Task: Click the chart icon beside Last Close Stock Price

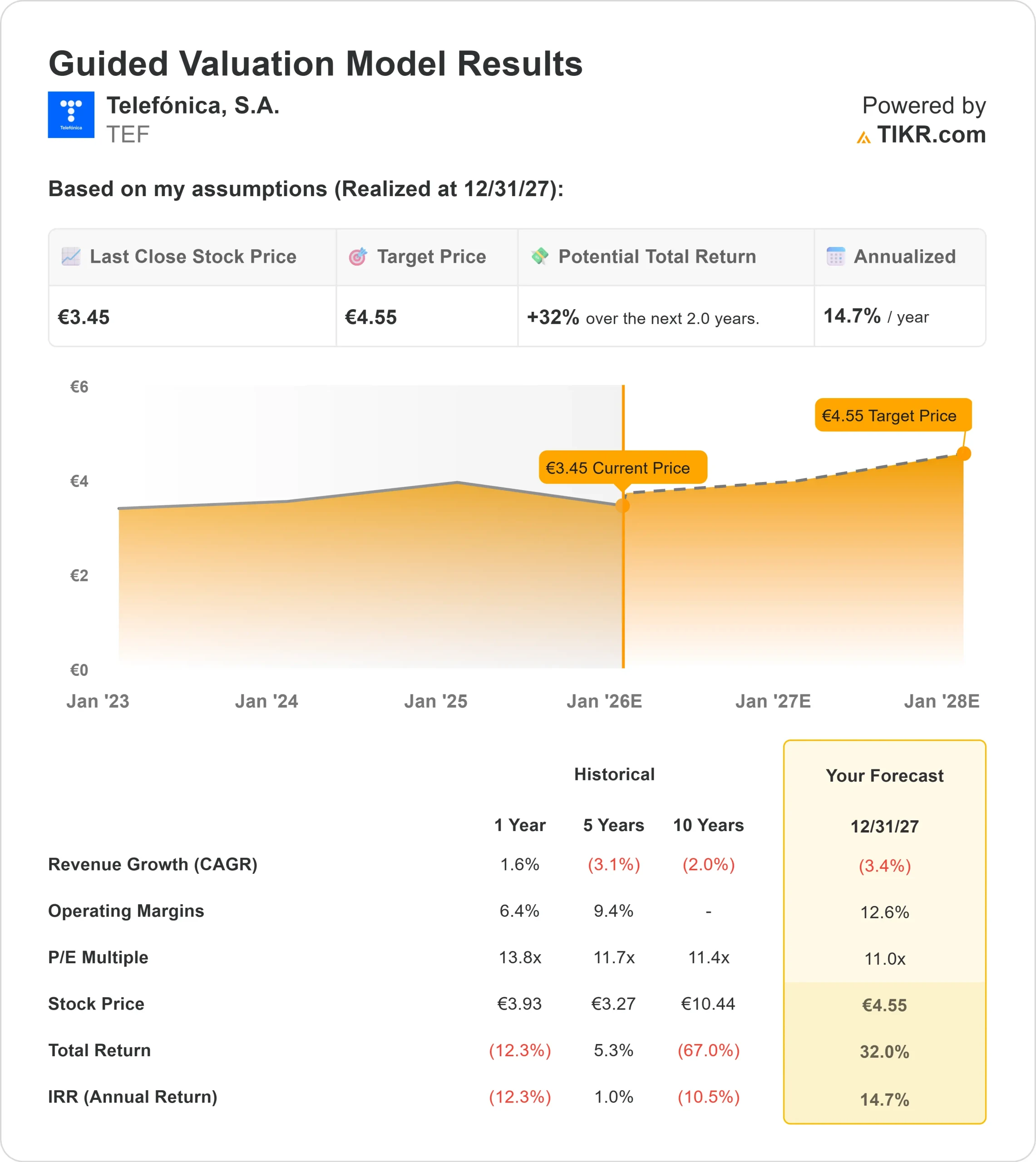Action: 70,256
